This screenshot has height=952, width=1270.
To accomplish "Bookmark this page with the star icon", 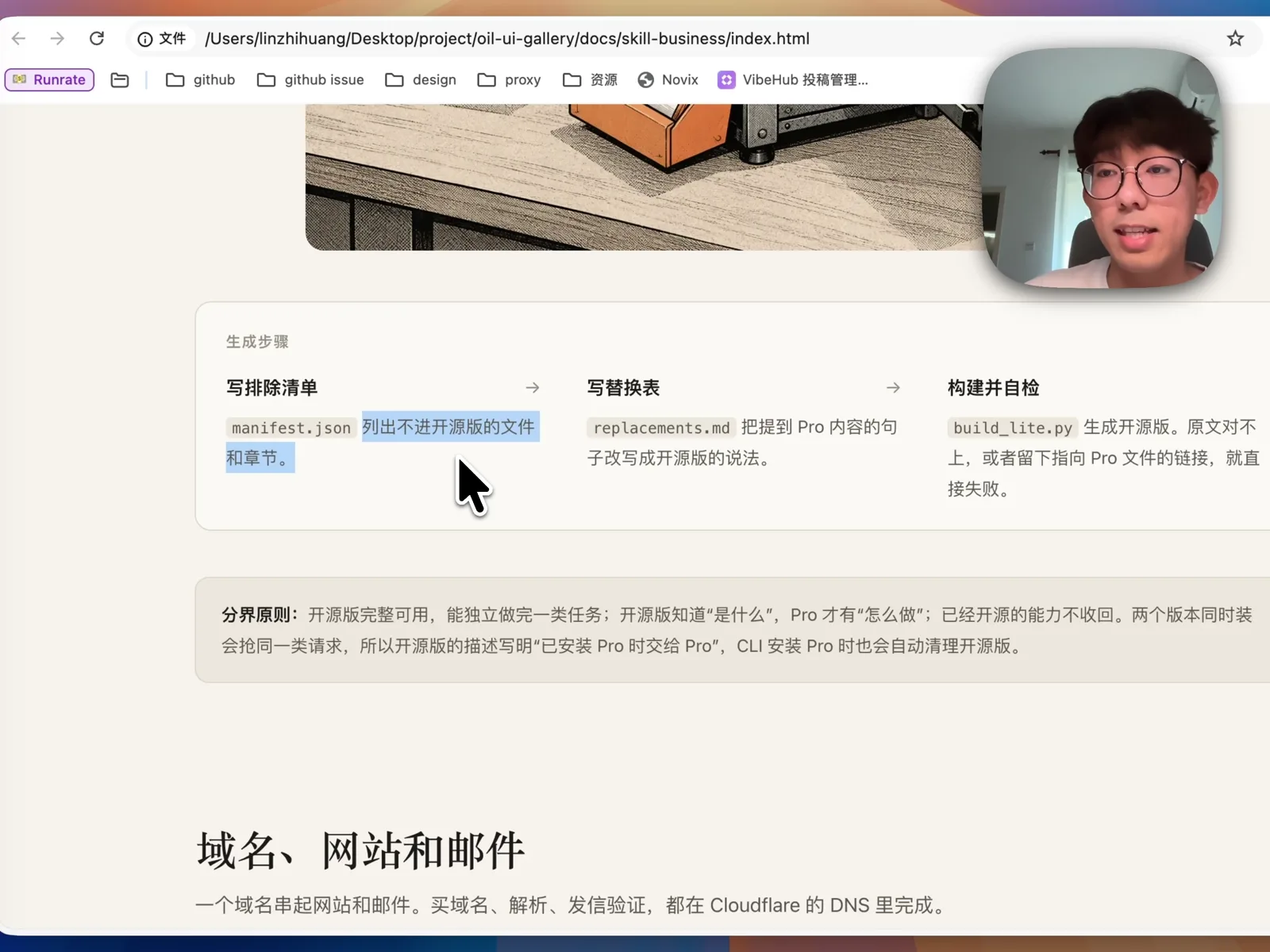I will pyautogui.click(x=1235, y=38).
